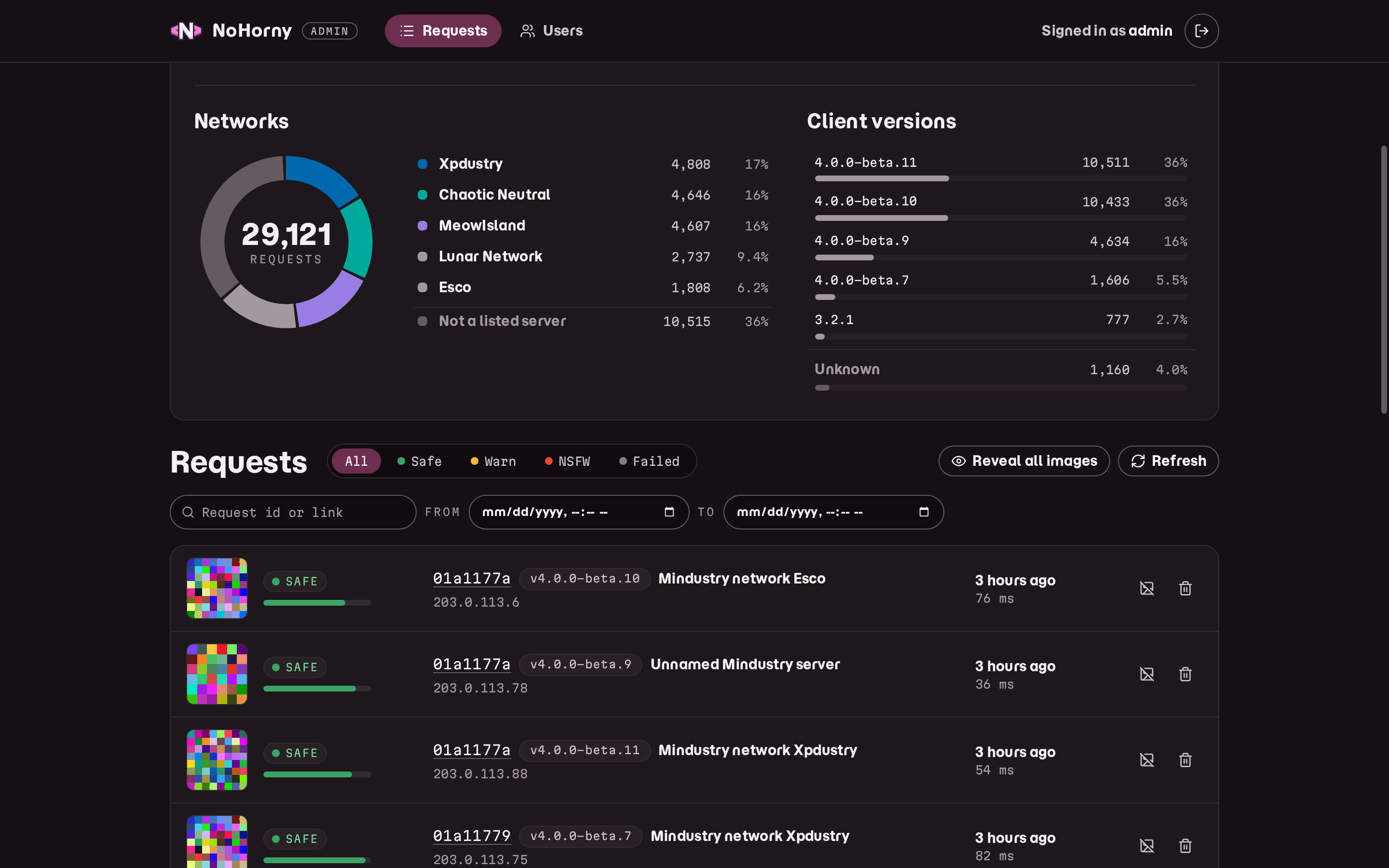1389x868 pixels.
Task: Open request 01a1177a for Unnamed Mindustry server
Action: pyautogui.click(x=472, y=664)
